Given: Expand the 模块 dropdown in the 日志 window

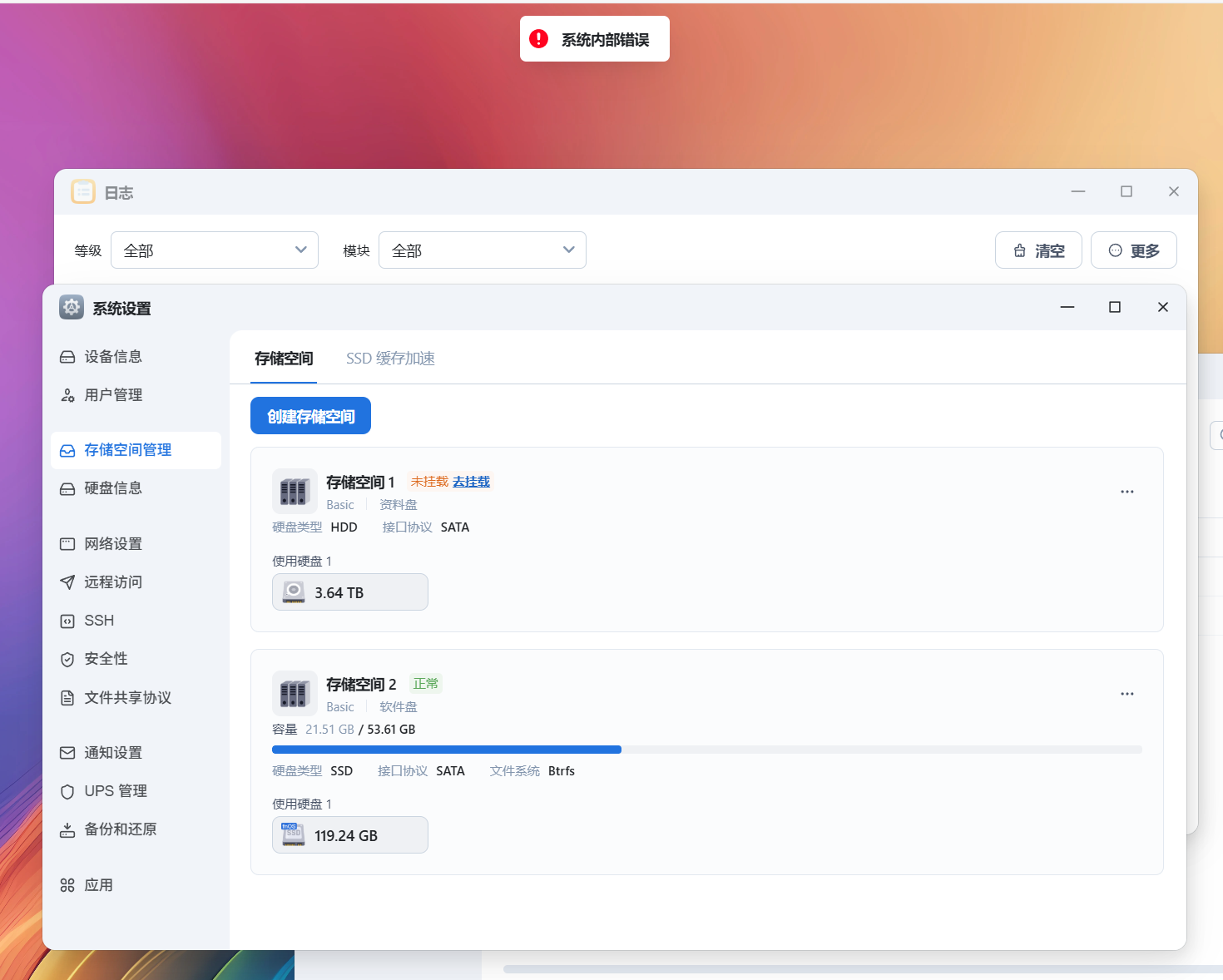Looking at the screenshot, I should pyautogui.click(x=483, y=250).
